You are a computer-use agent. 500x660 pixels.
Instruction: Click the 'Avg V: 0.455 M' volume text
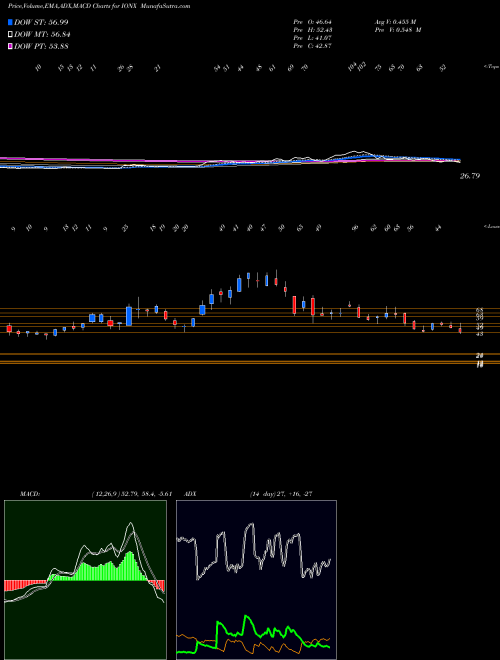click(x=397, y=22)
